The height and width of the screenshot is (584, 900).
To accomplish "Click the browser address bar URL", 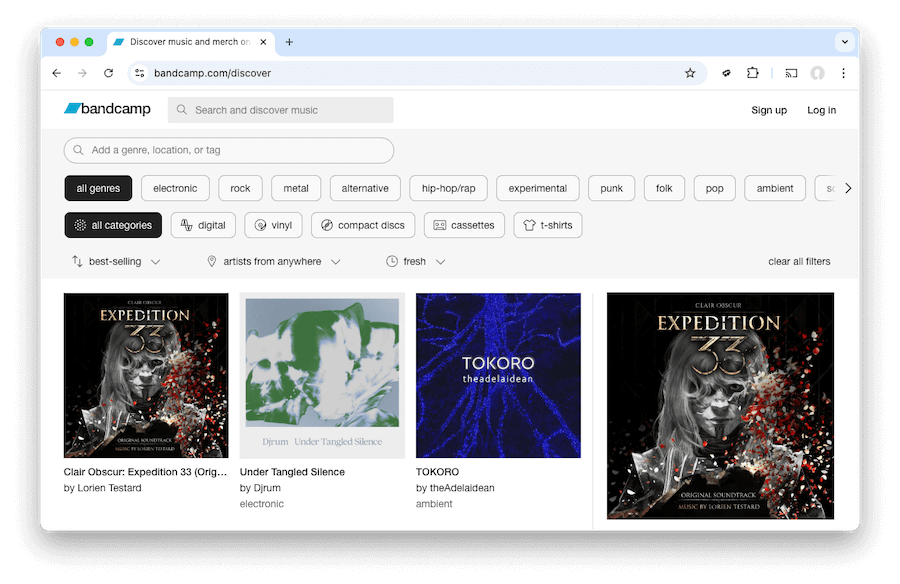I will 212,73.
